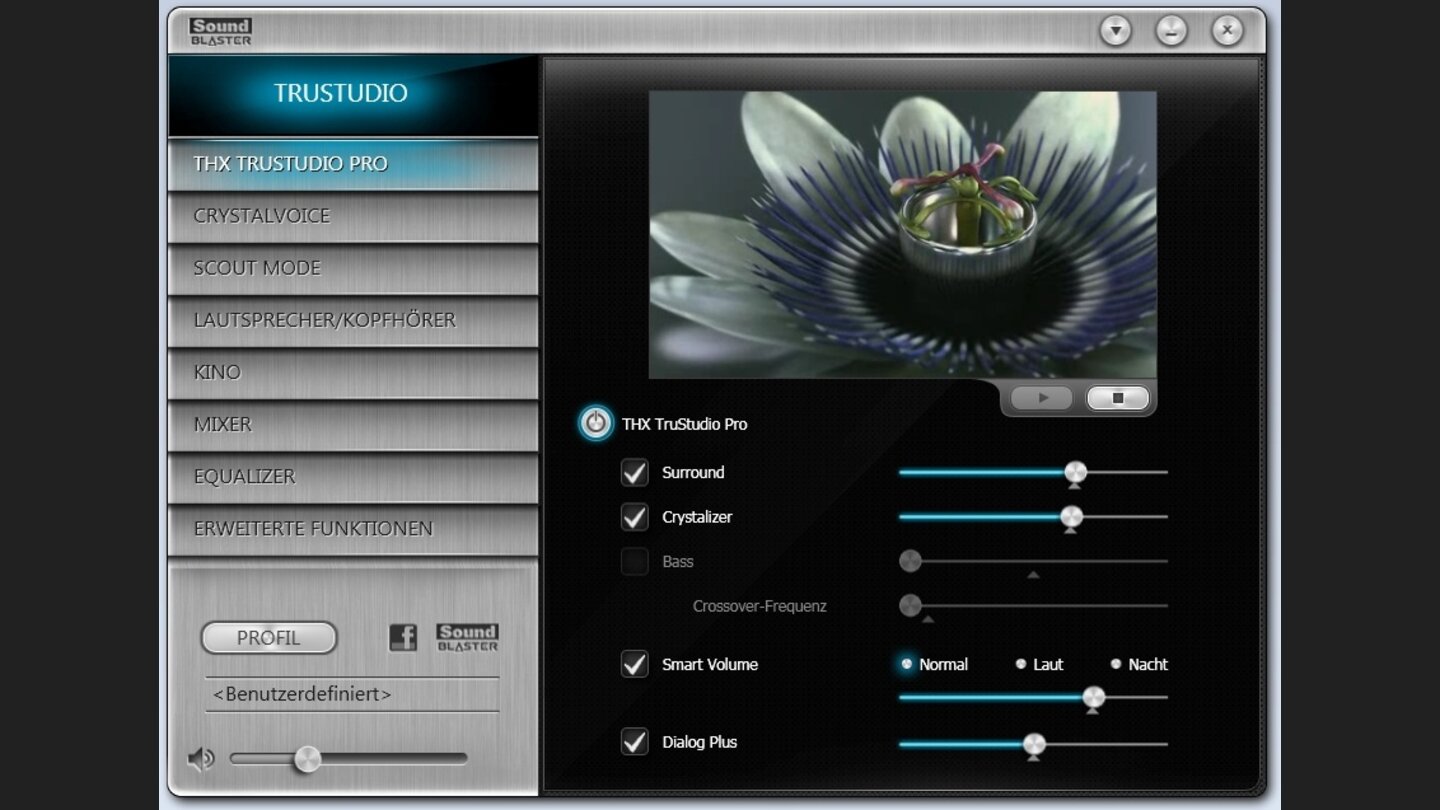Click the PROFIL button
This screenshot has width=1440, height=810.
click(x=269, y=638)
